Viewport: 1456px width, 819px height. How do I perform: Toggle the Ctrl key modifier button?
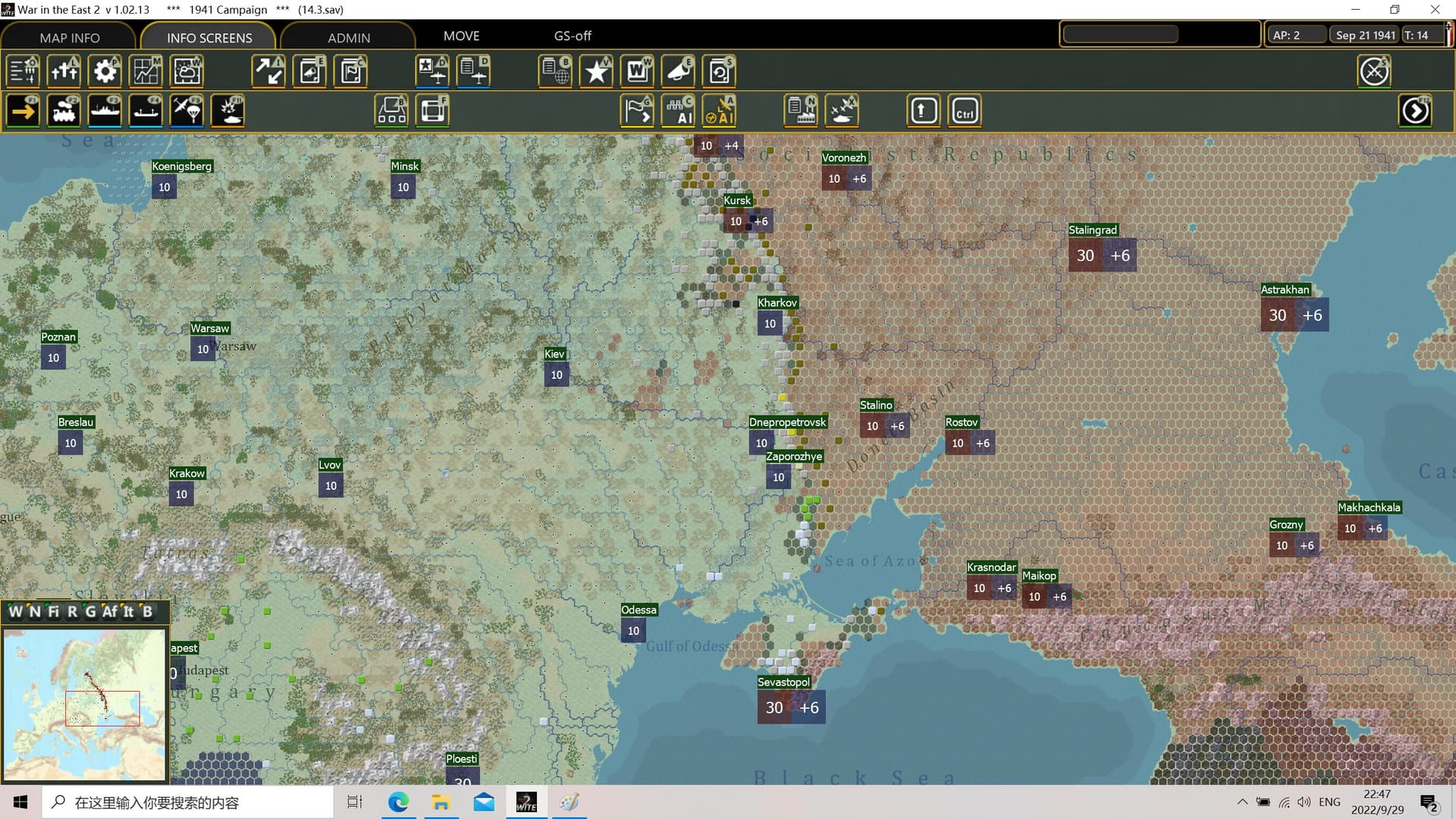coord(965,111)
